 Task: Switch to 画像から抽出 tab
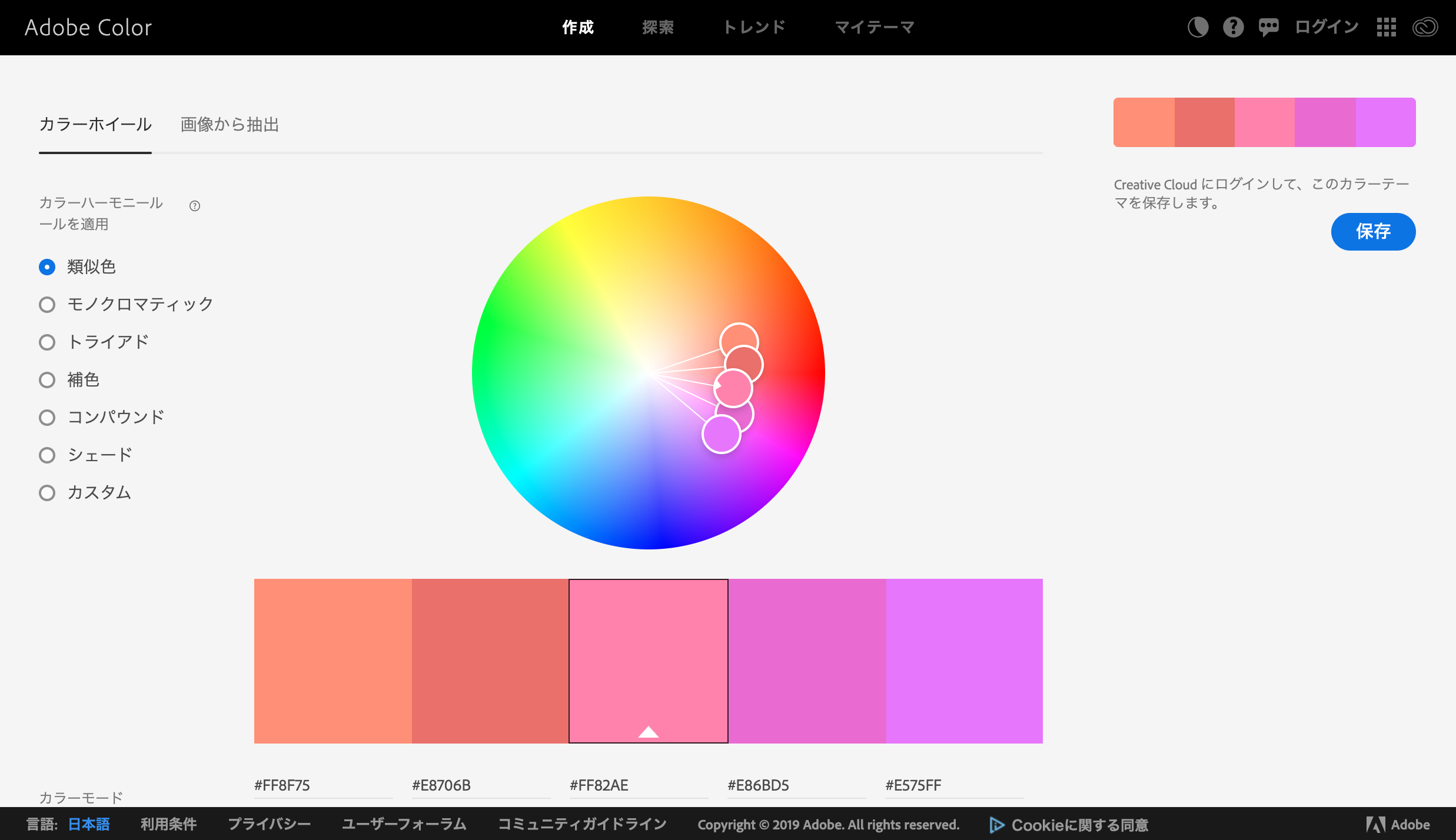pos(230,125)
